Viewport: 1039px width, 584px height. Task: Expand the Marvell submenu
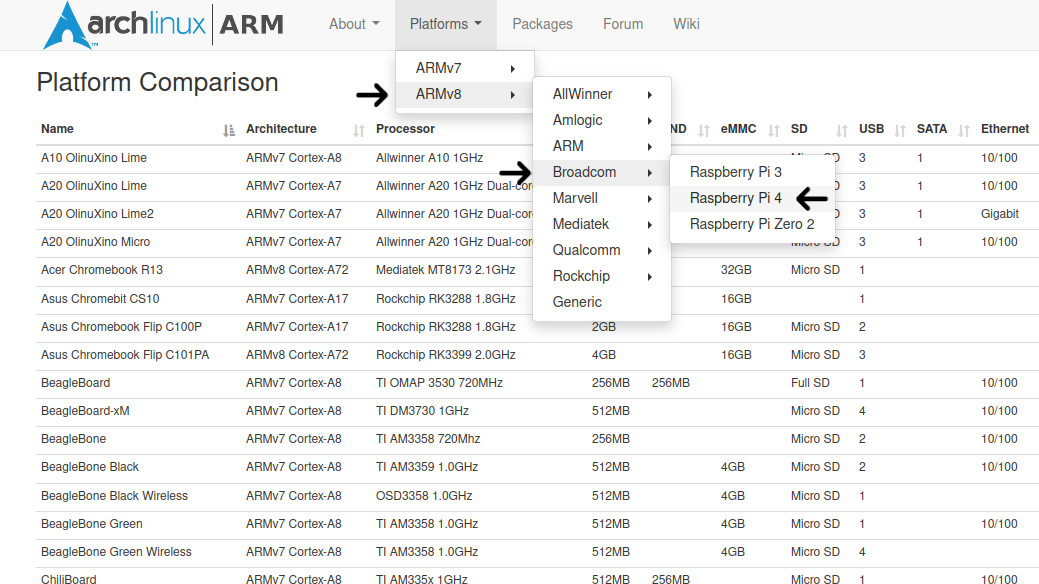click(602, 198)
